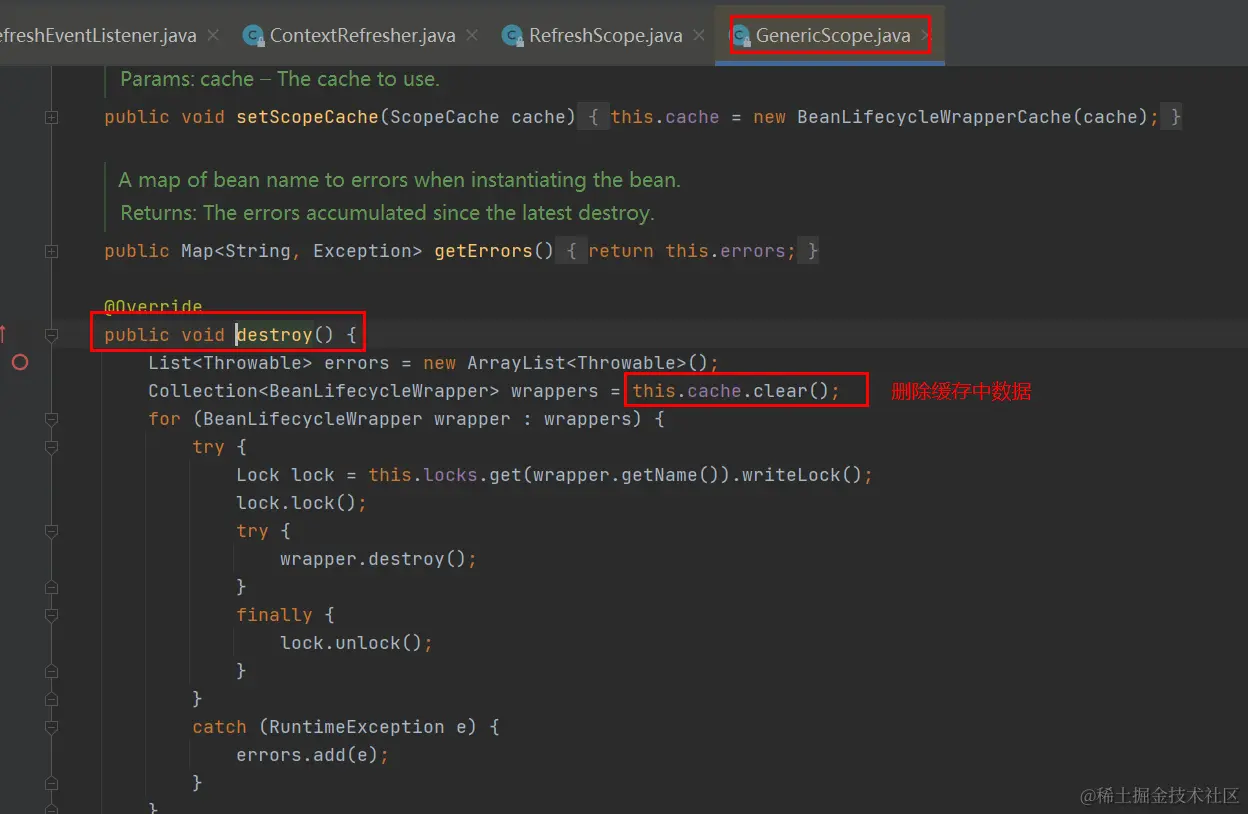Screen dimensions: 1248x814
Task: Close the GenericScope.java tab
Action: pos(925,35)
